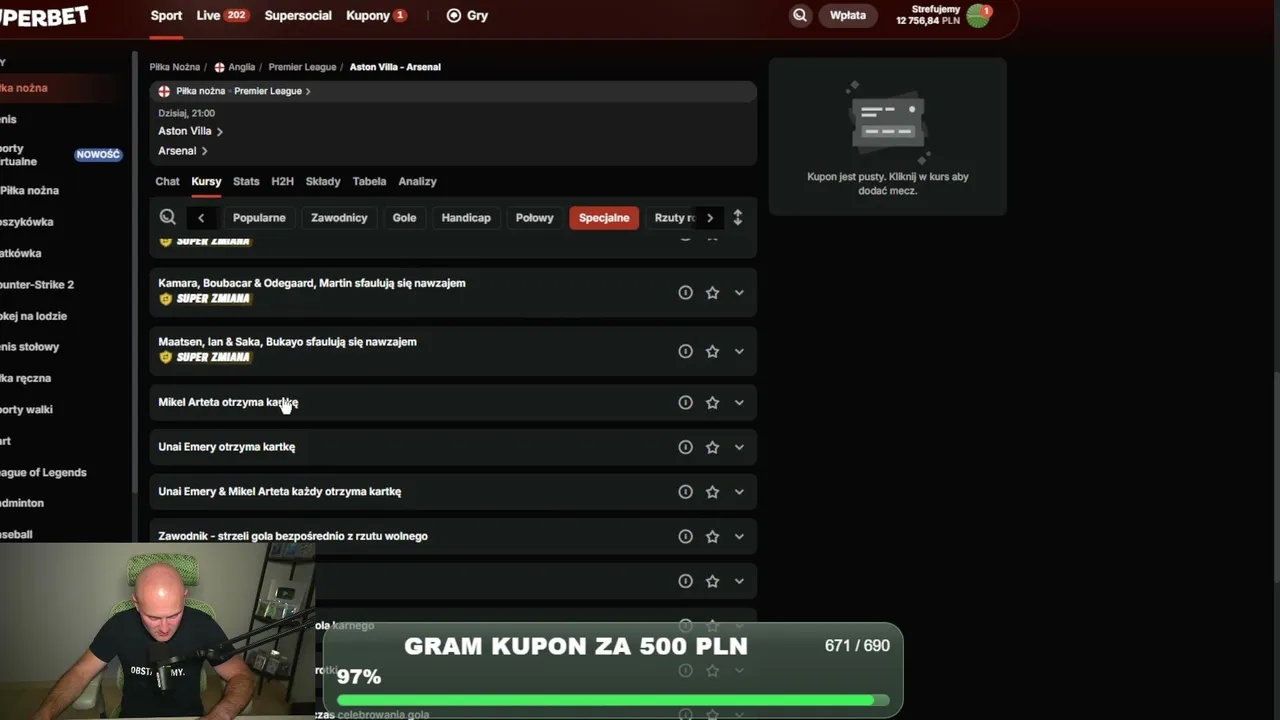
Task: Favorite the Maatsen & Saka foul market
Action: [x=712, y=351]
